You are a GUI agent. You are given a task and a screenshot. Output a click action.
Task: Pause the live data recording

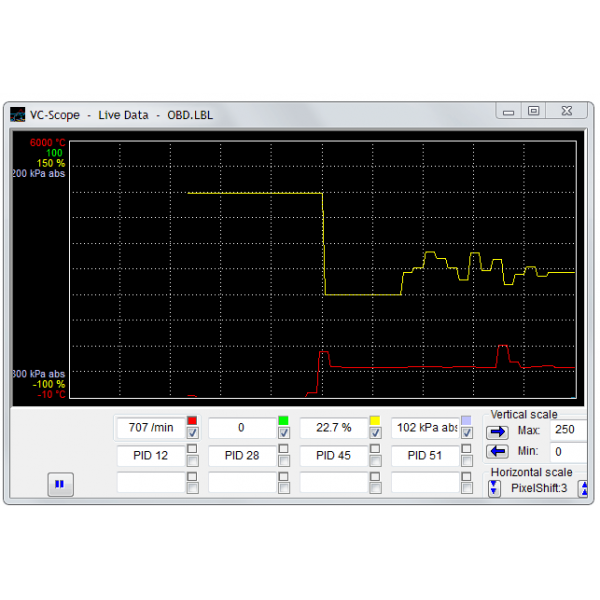(x=60, y=484)
